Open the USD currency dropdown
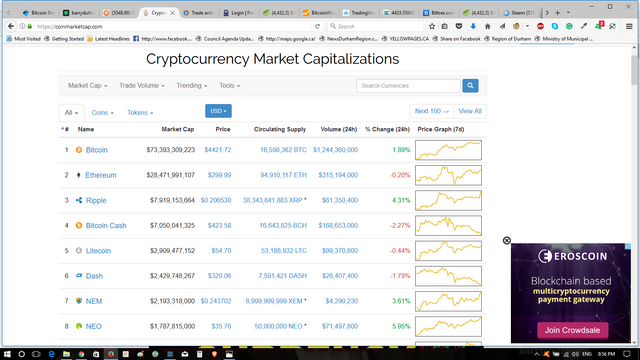The height and width of the screenshot is (360, 640). [218, 111]
